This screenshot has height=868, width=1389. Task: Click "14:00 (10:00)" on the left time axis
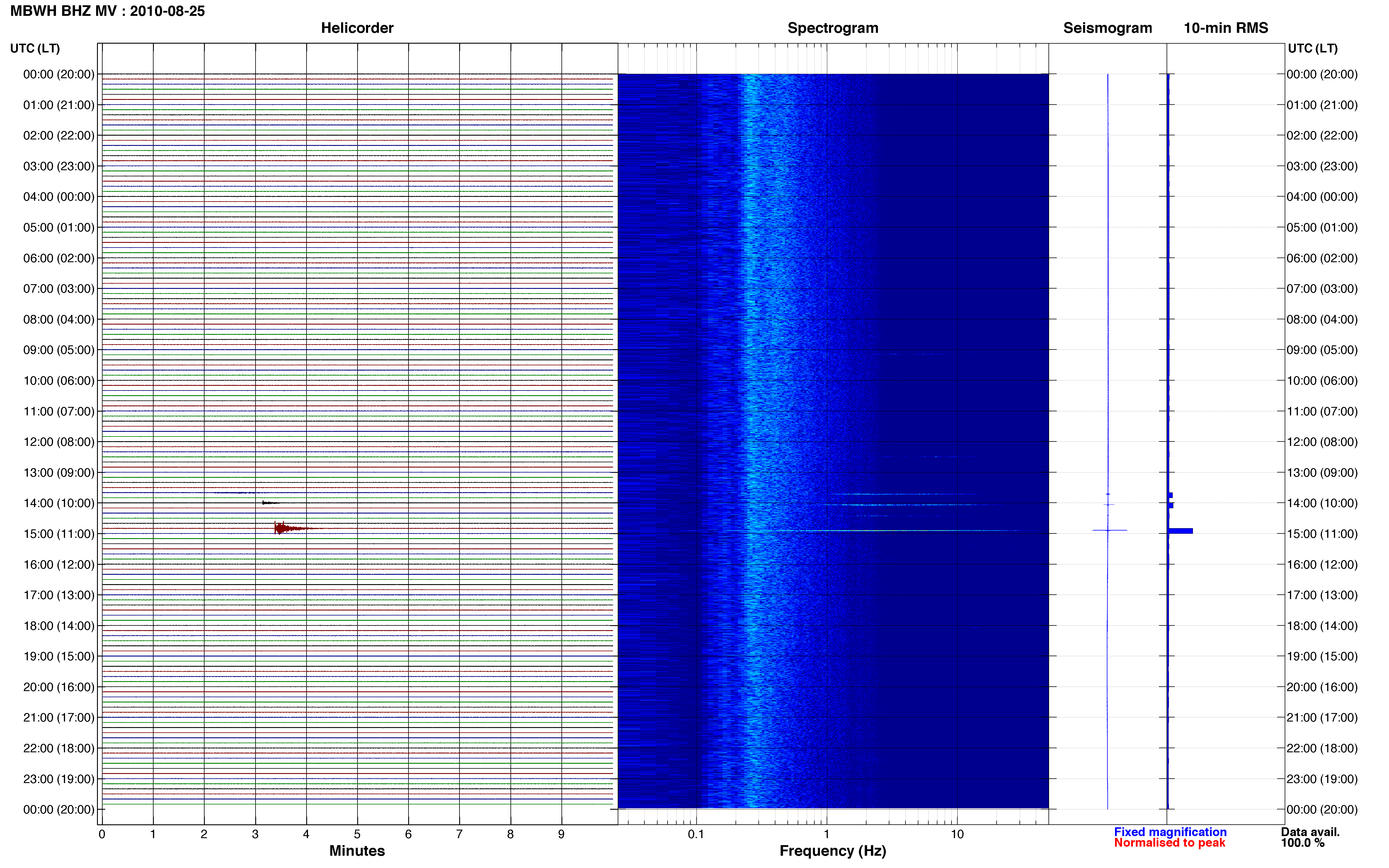59,504
